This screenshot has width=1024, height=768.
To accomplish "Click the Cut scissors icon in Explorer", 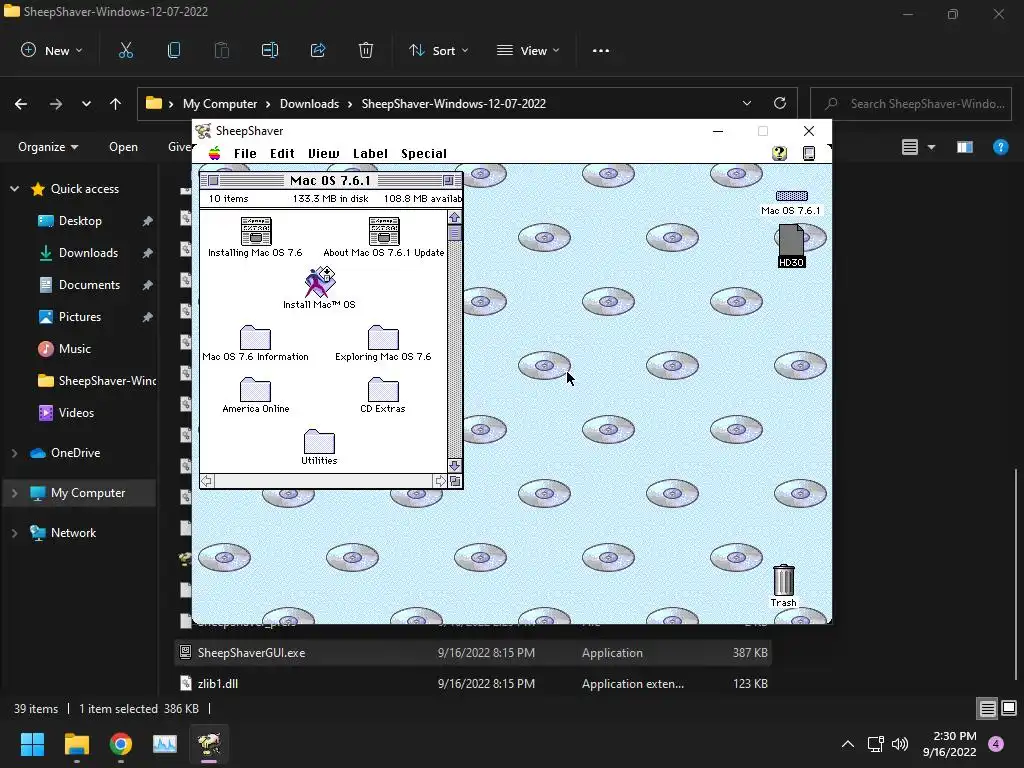I will coord(125,50).
